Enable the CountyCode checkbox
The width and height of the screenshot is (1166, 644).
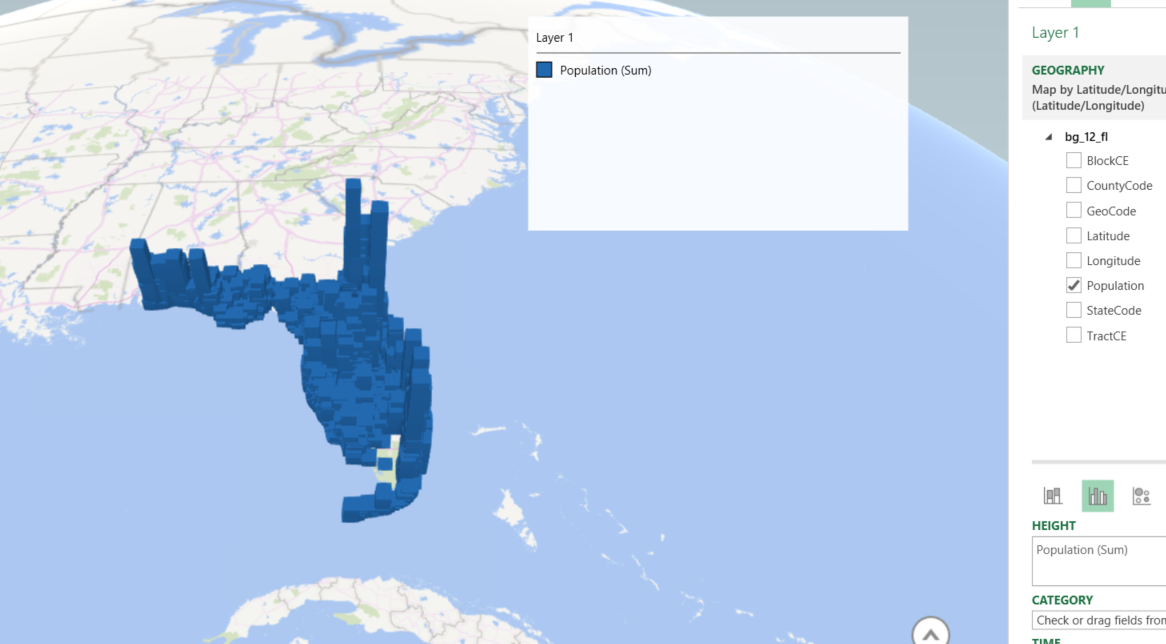tap(1073, 185)
